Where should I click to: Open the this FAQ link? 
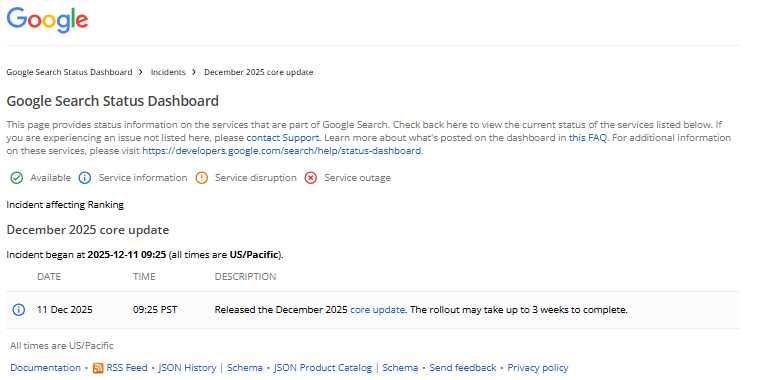click(x=588, y=138)
